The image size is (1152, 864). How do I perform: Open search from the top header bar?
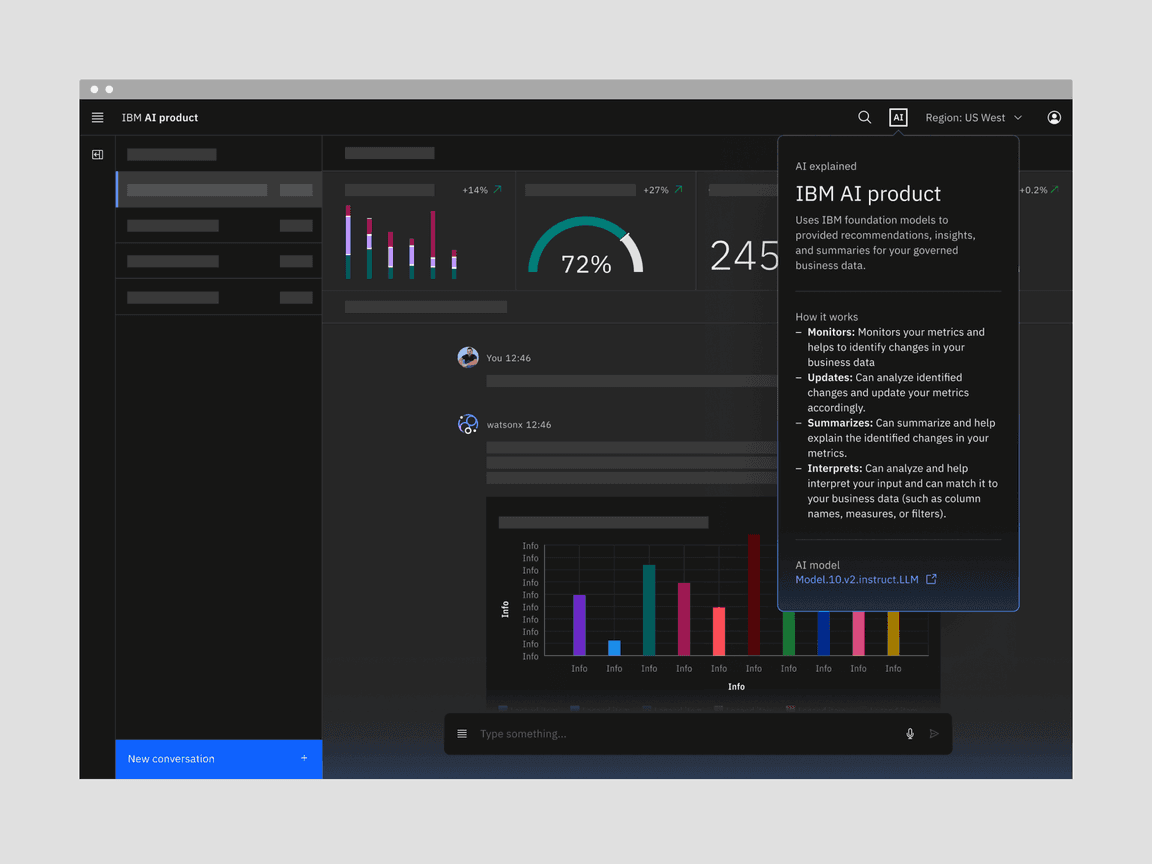[x=864, y=117]
